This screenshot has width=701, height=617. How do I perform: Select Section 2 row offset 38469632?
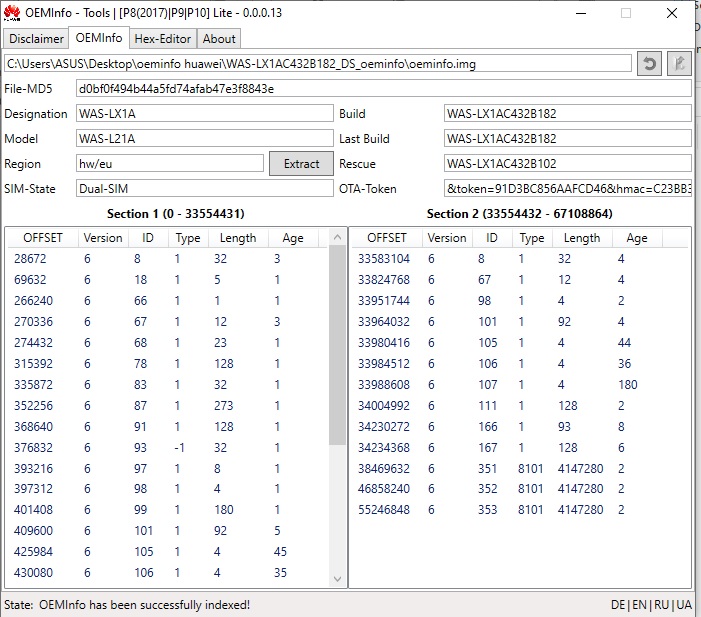(520, 469)
